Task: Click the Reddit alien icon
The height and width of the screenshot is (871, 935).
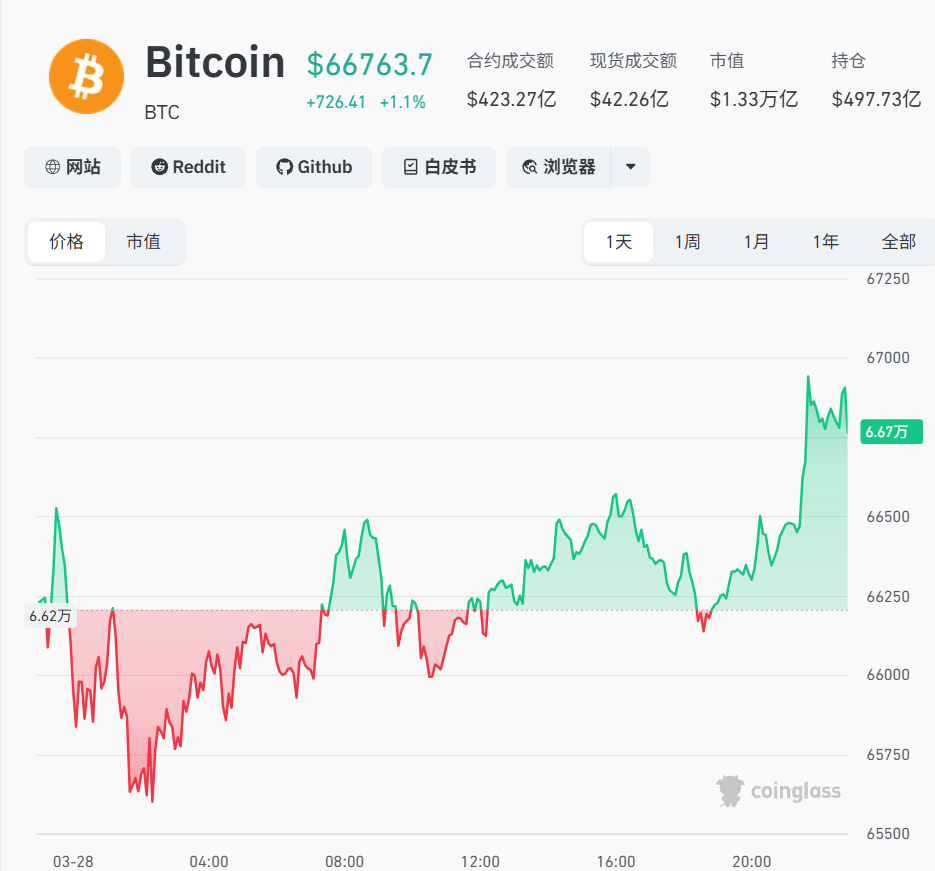Action: coord(159,167)
